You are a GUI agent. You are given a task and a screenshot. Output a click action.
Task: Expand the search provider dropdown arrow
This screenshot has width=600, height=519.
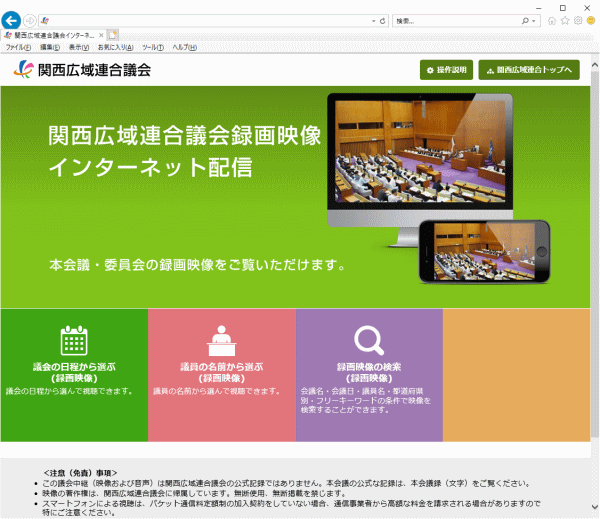coord(534,21)
